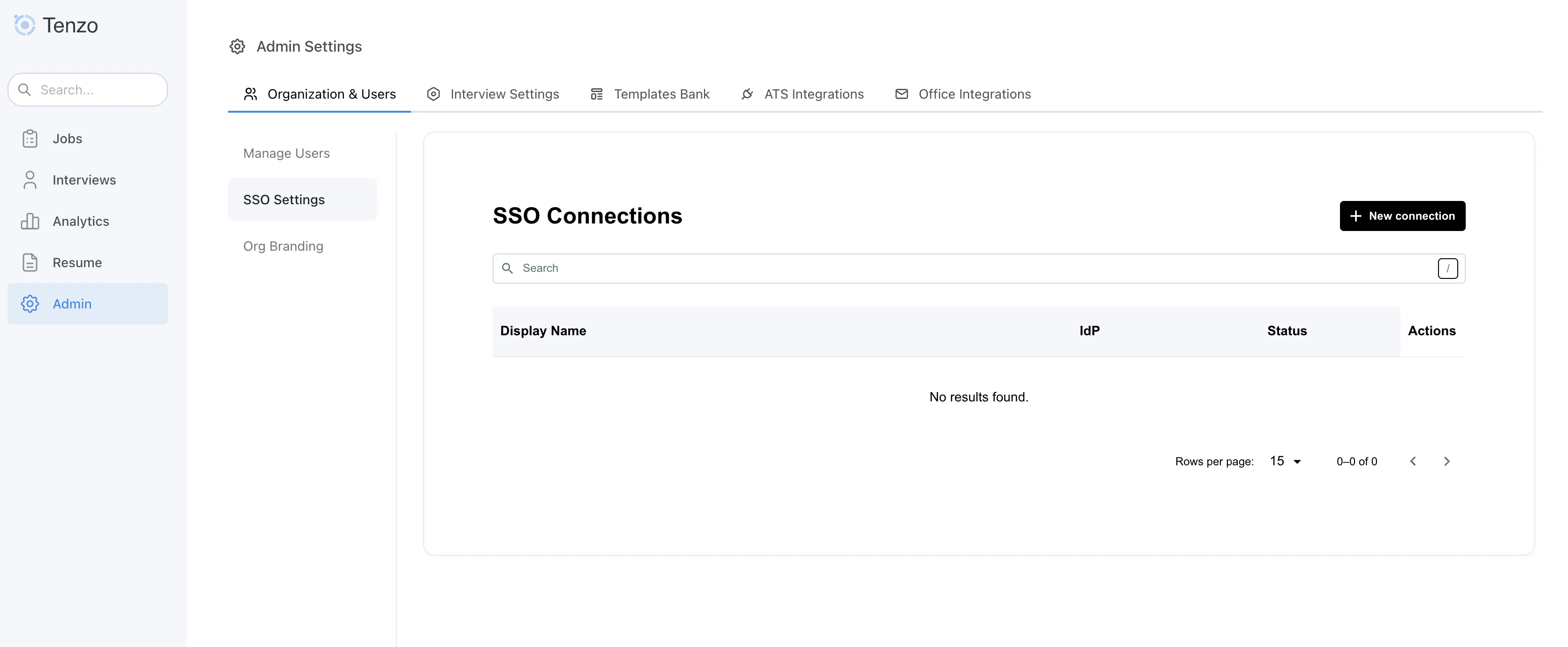Image resolution: width=1568 pixels, height=647 pixels.
Task: Click the New connection button
Action: pyautogui.click(x=1402, y=216)
